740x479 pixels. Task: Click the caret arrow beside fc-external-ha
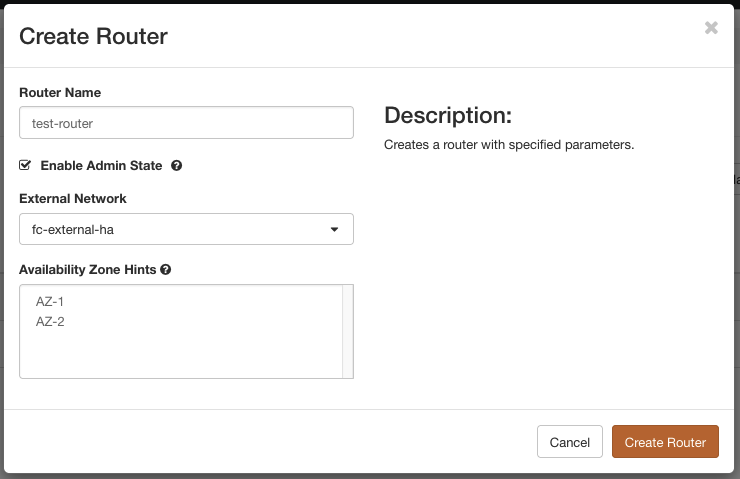(x=335, y=230)
